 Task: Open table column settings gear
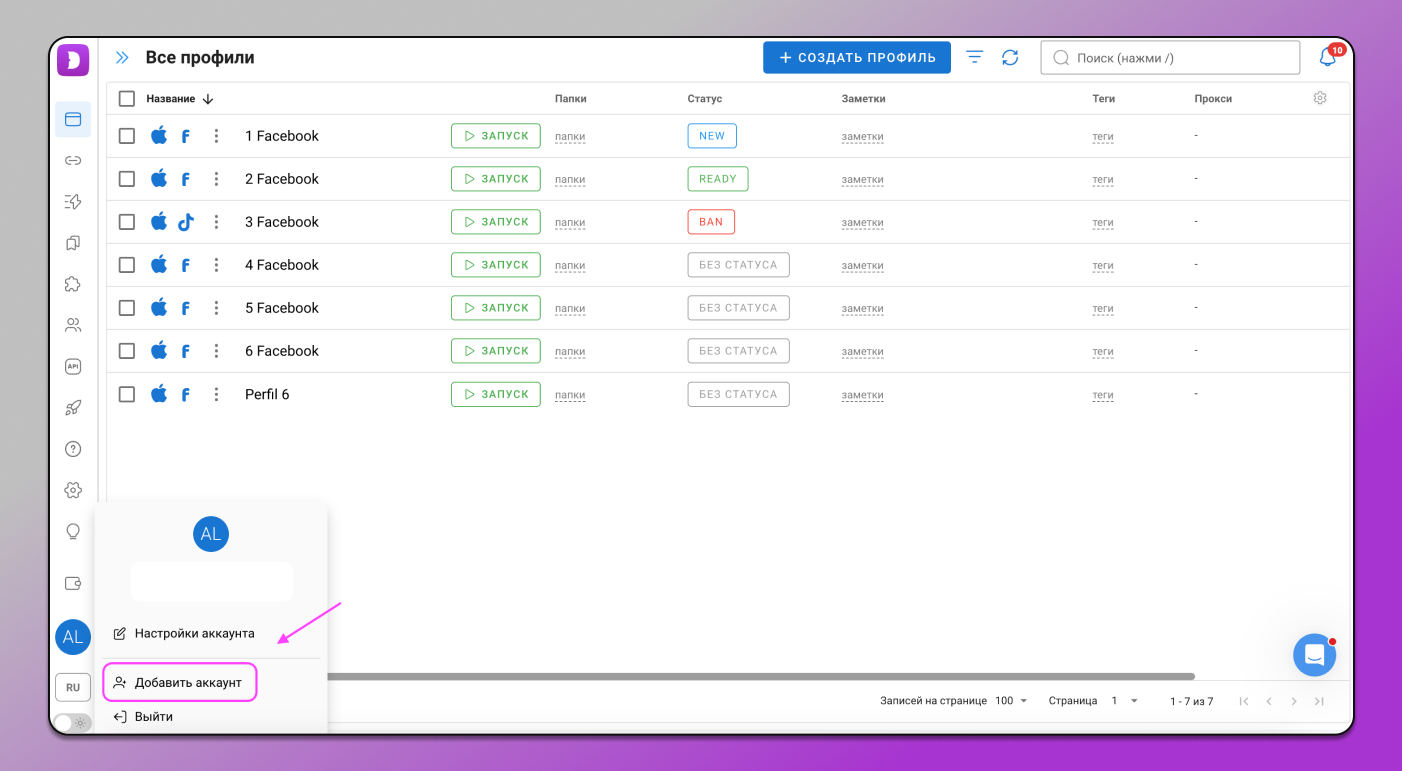point(1320,98)
